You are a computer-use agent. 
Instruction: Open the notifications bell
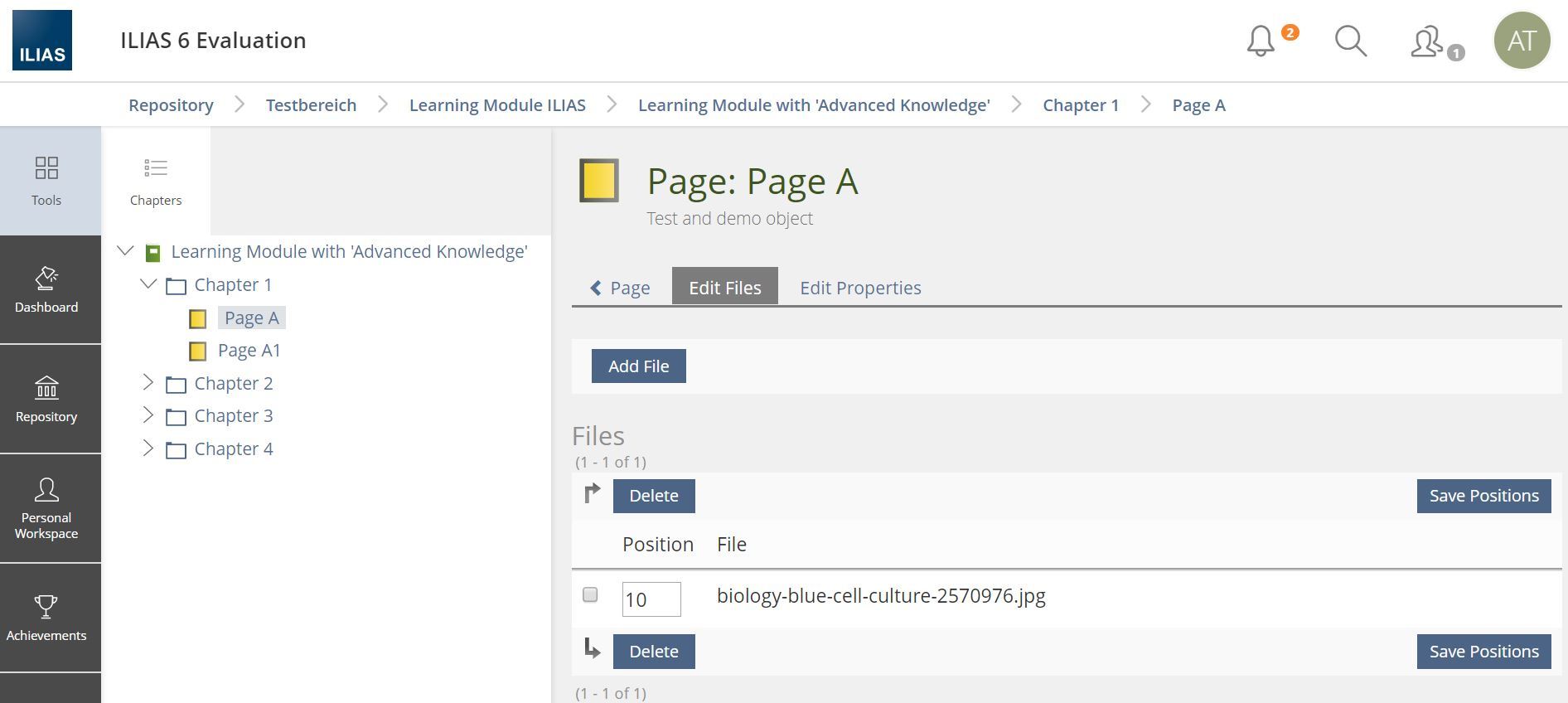click(x=1261, y=41)
